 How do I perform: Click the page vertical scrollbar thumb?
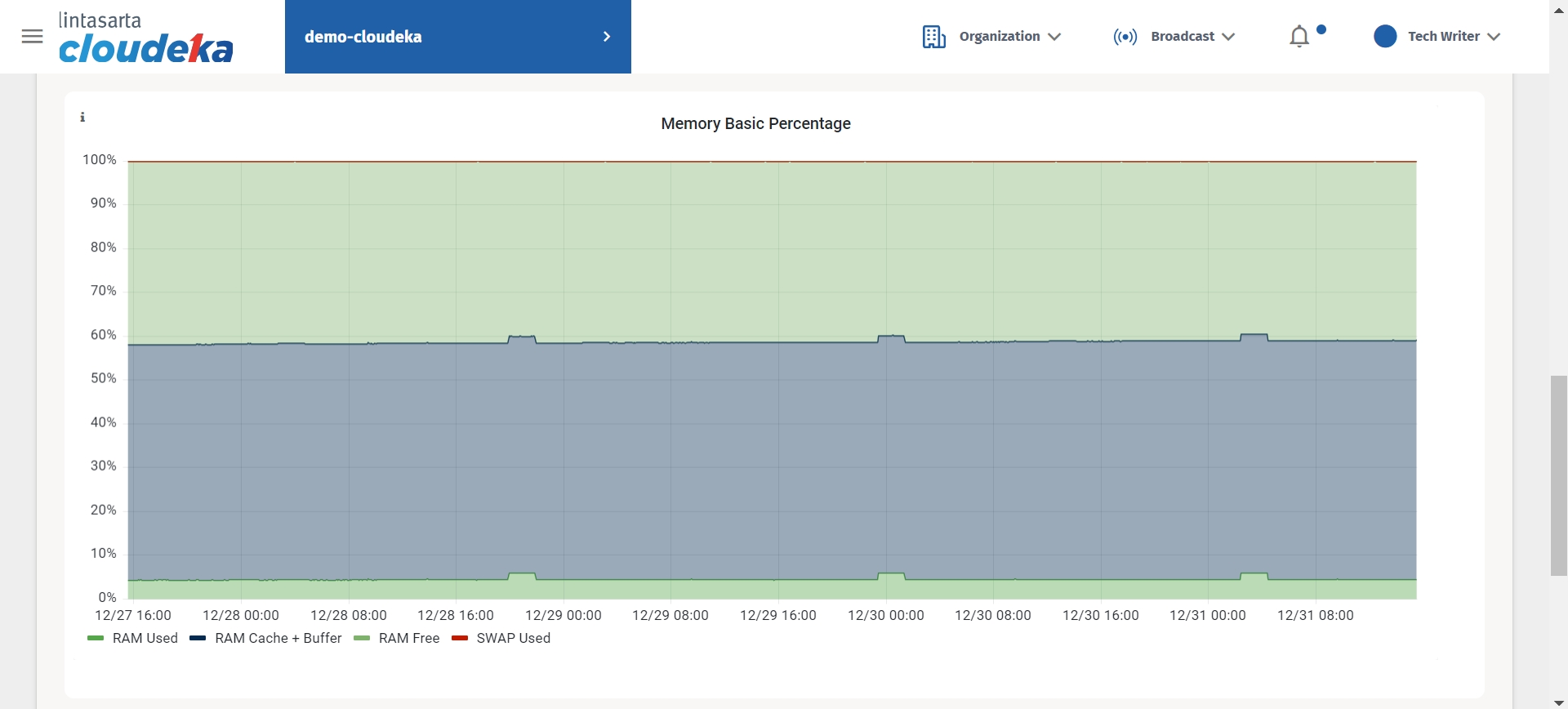tap(1558, 475)
